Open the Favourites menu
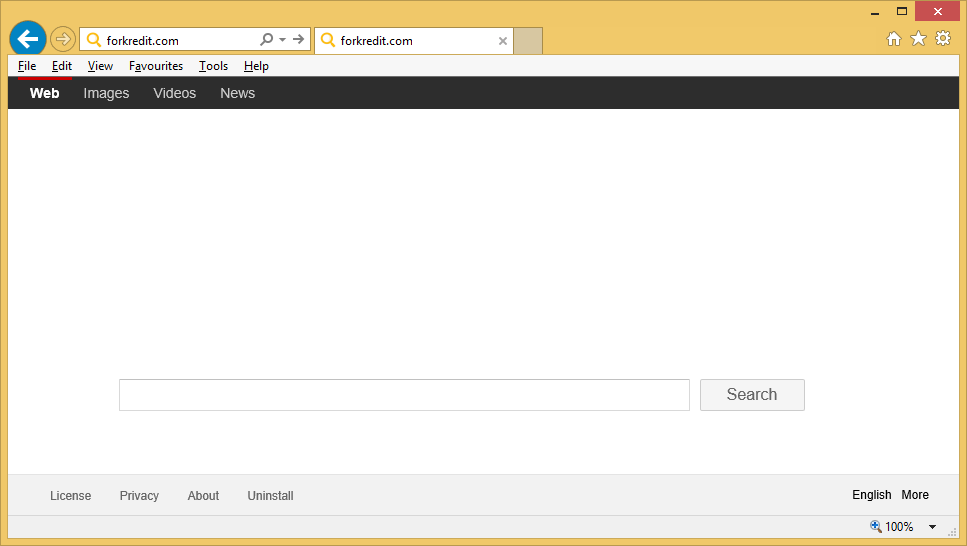The width and height of the screenshot is (967, 546). pyautogui.click(x=156, y=66)
